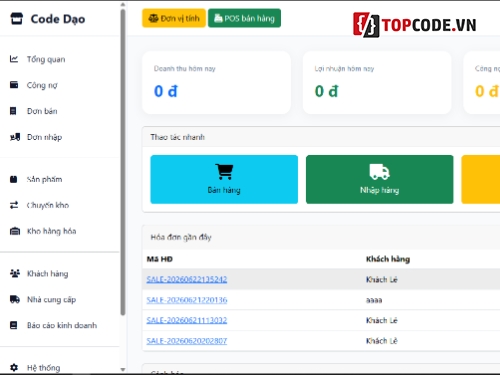Open invoice SALE-20260621220136
Image resolution: width=500 pixels, height=375 pixels.
tap(187, 300)
